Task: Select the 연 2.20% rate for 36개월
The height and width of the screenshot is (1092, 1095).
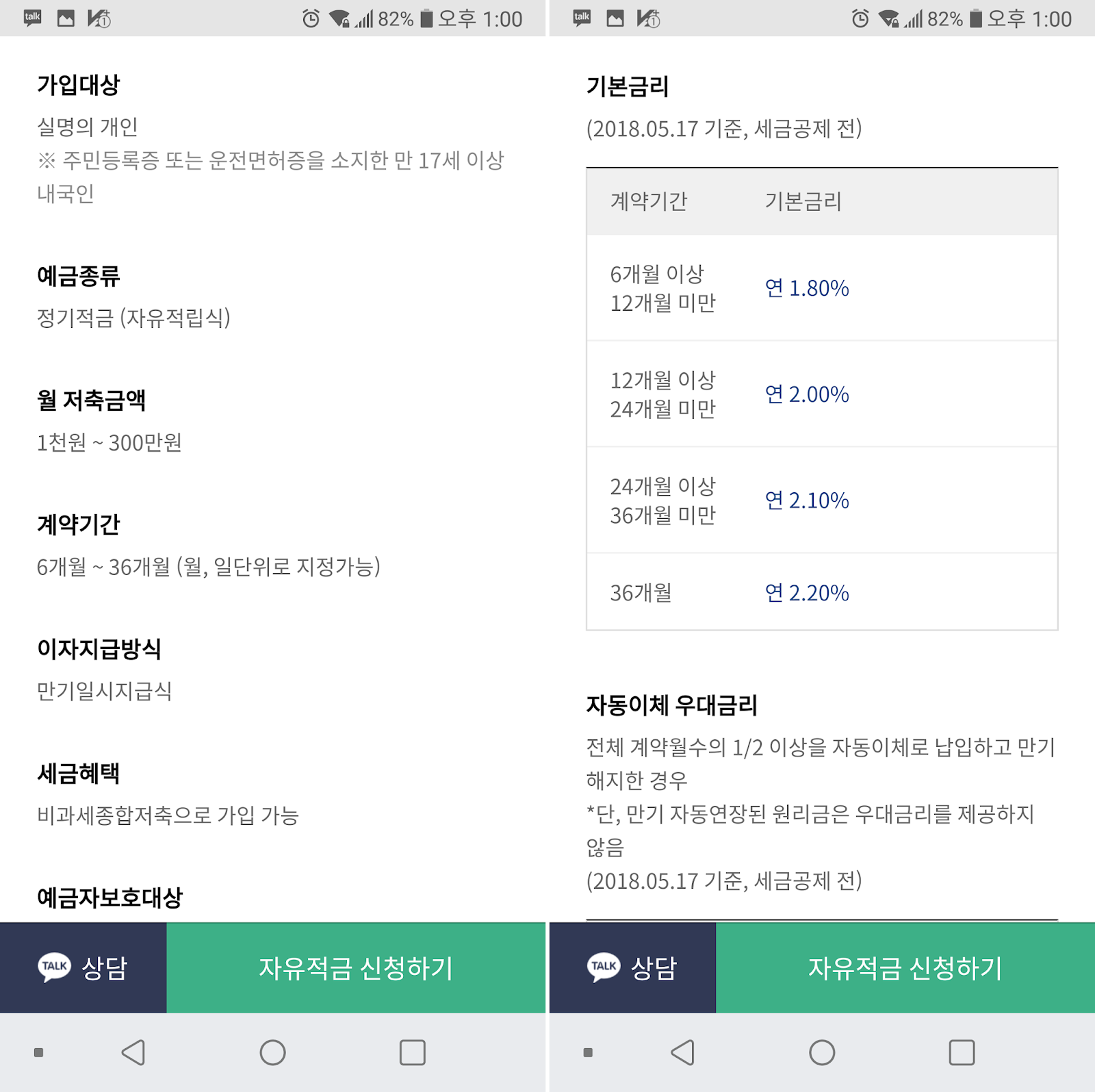Action: [x=807, y=593]
